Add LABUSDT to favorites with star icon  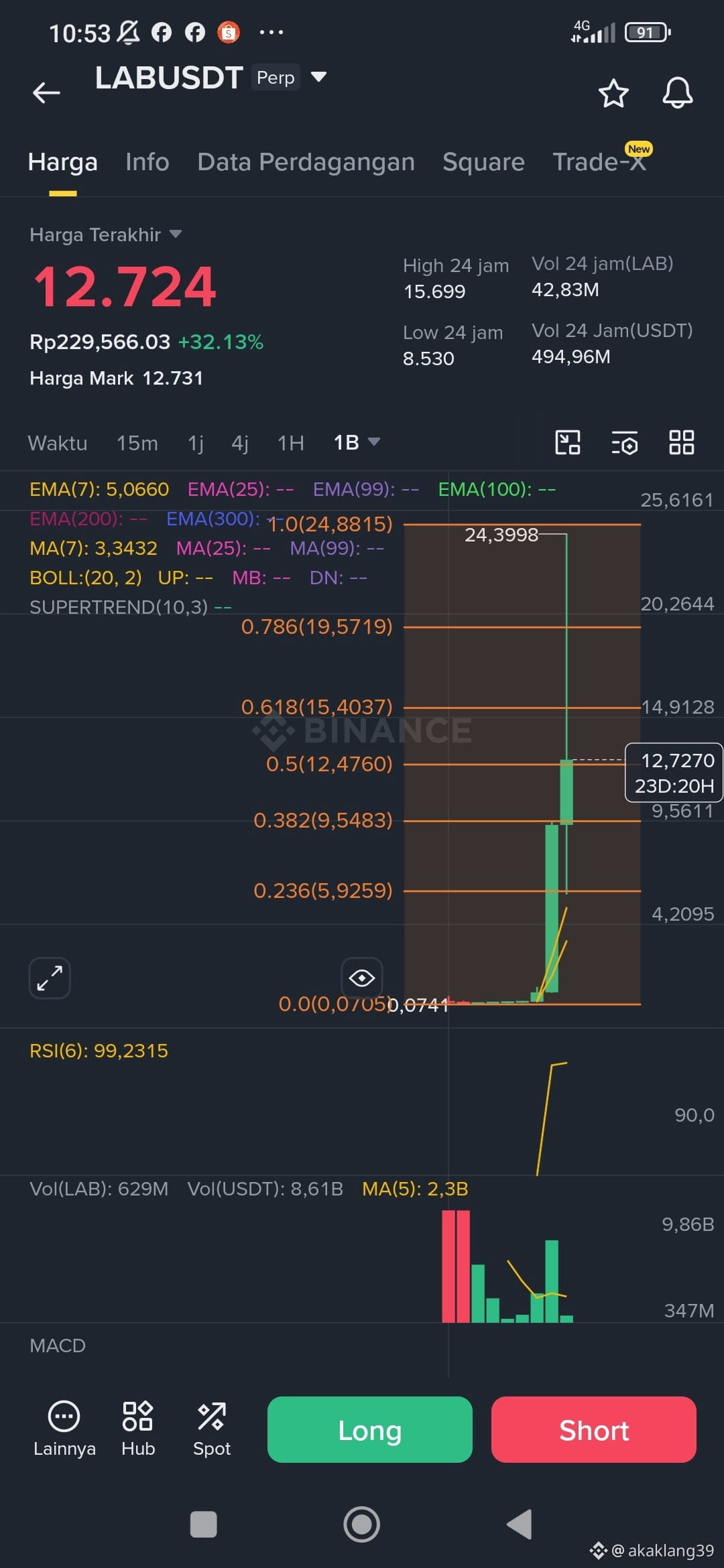tap(613, 93)
